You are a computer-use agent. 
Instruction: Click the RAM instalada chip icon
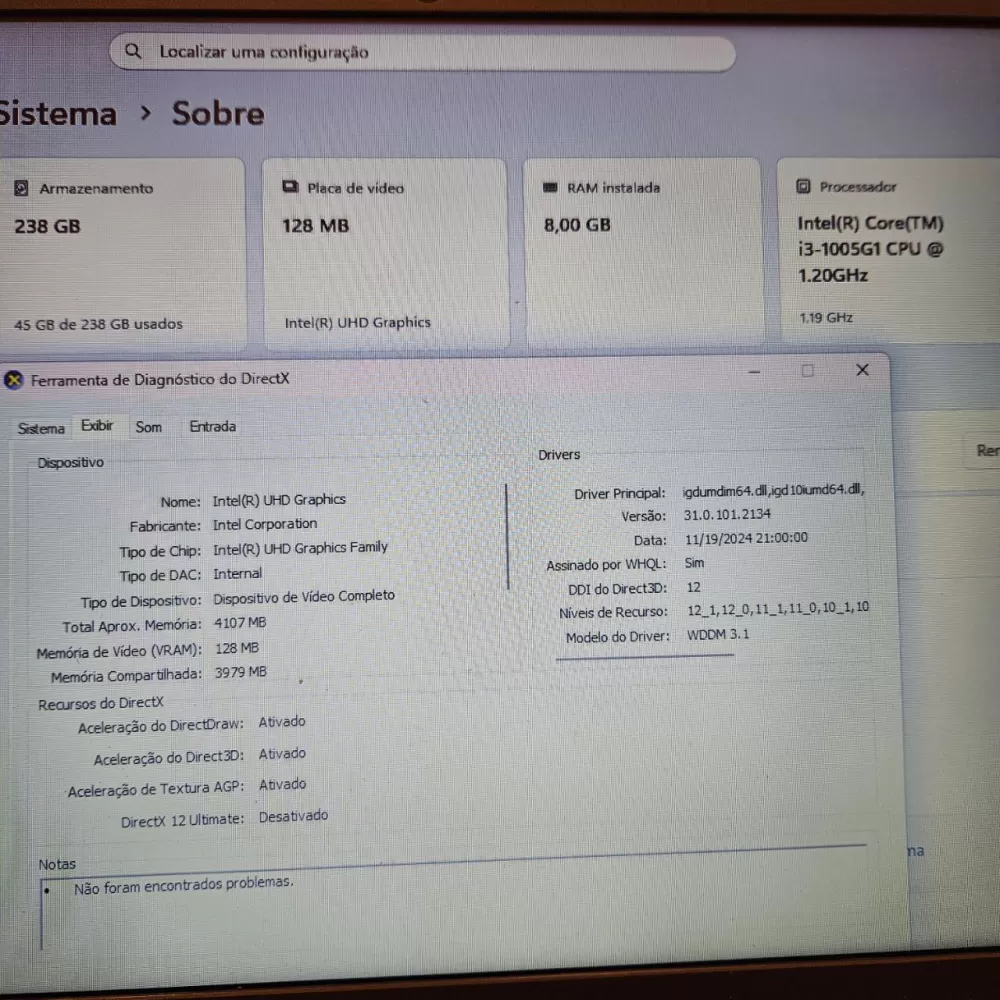coord(550,188)
